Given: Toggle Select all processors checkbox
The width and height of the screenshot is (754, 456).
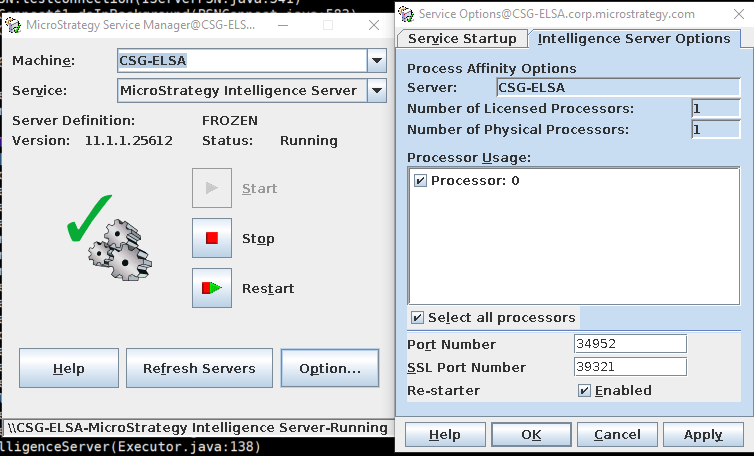Looking at the screenshot, I should (x=418, y=318).
